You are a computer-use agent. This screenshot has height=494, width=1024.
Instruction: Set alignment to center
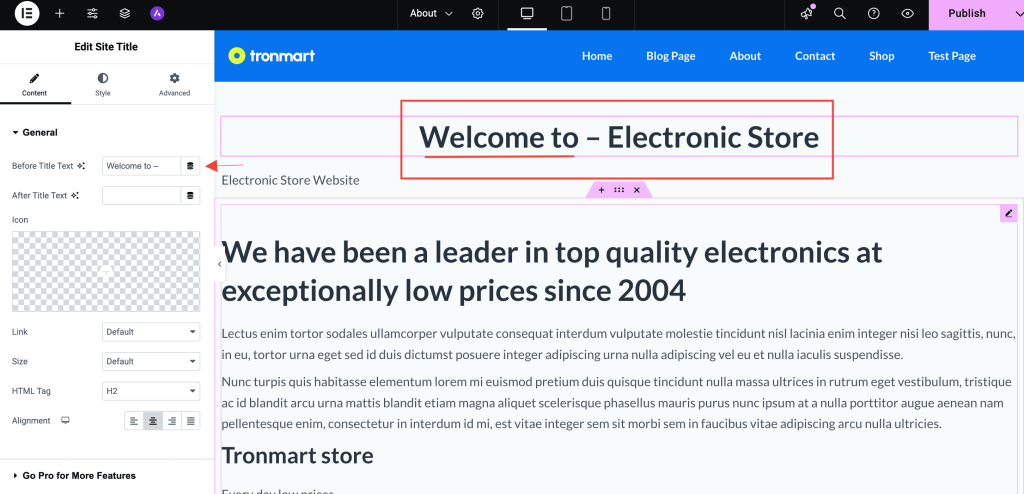pos(153,421)
